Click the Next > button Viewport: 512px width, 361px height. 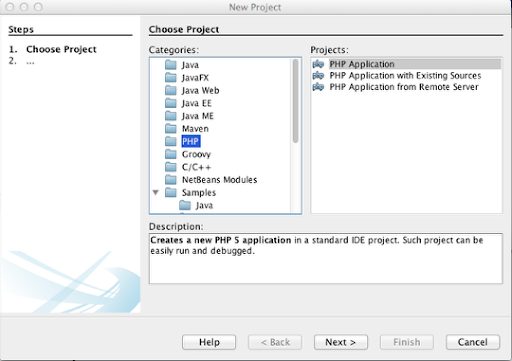coord(341,342)
